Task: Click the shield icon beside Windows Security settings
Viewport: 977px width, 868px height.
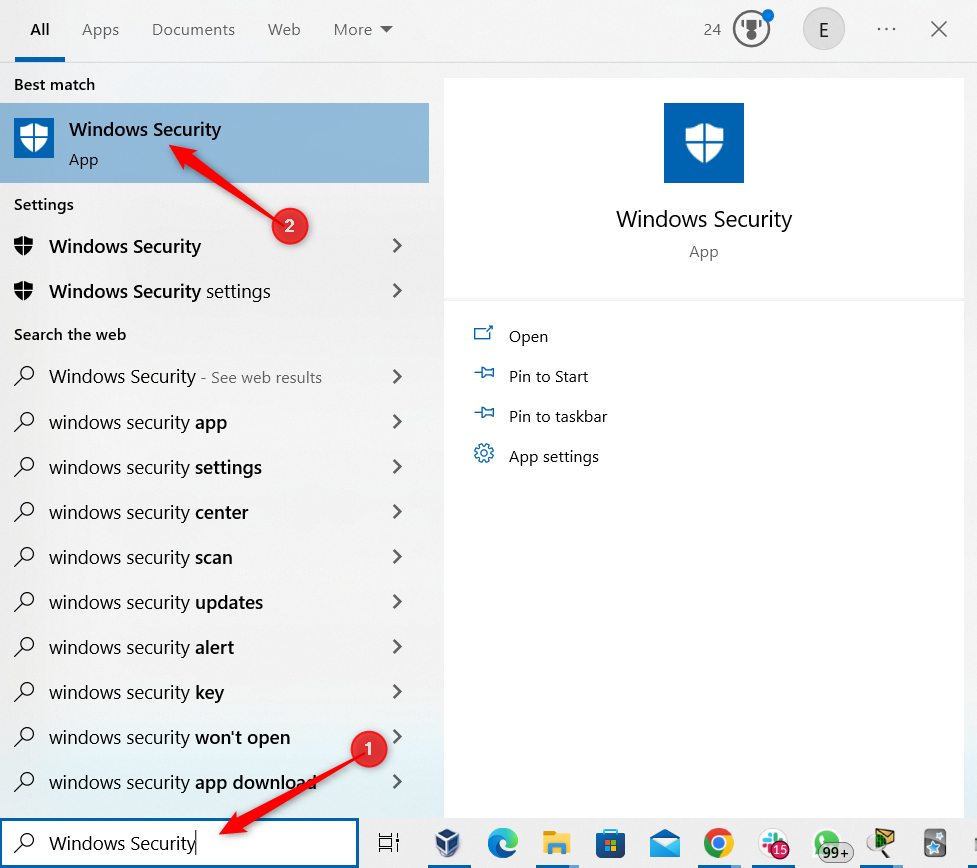Action: (x=25, y=291)
